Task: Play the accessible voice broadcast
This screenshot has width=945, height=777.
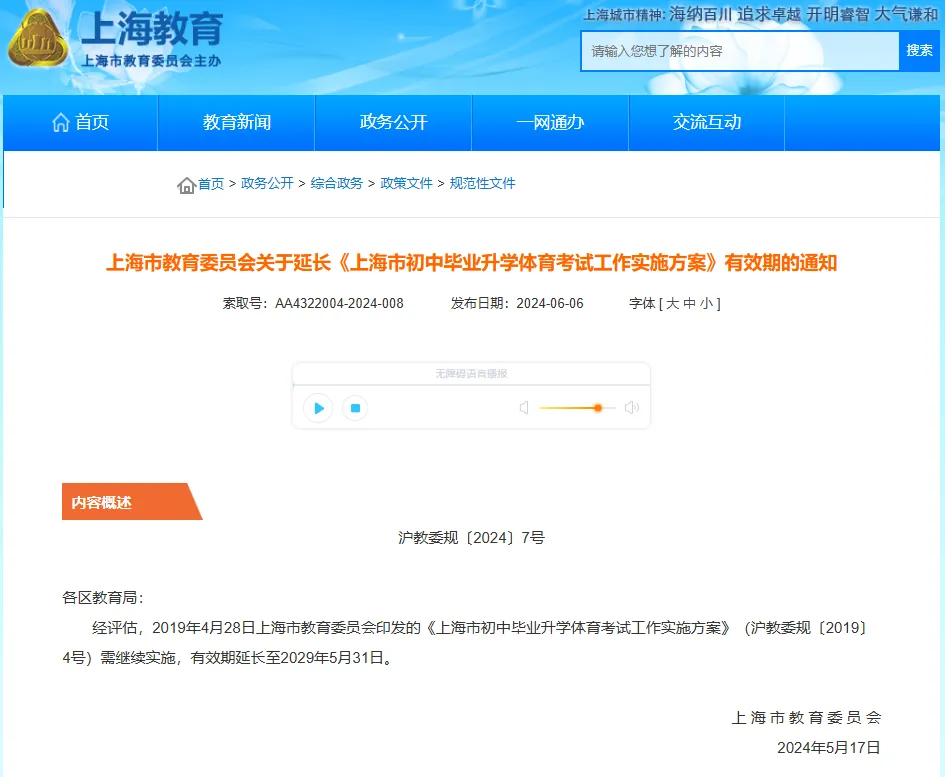Action: coord(317,408)
